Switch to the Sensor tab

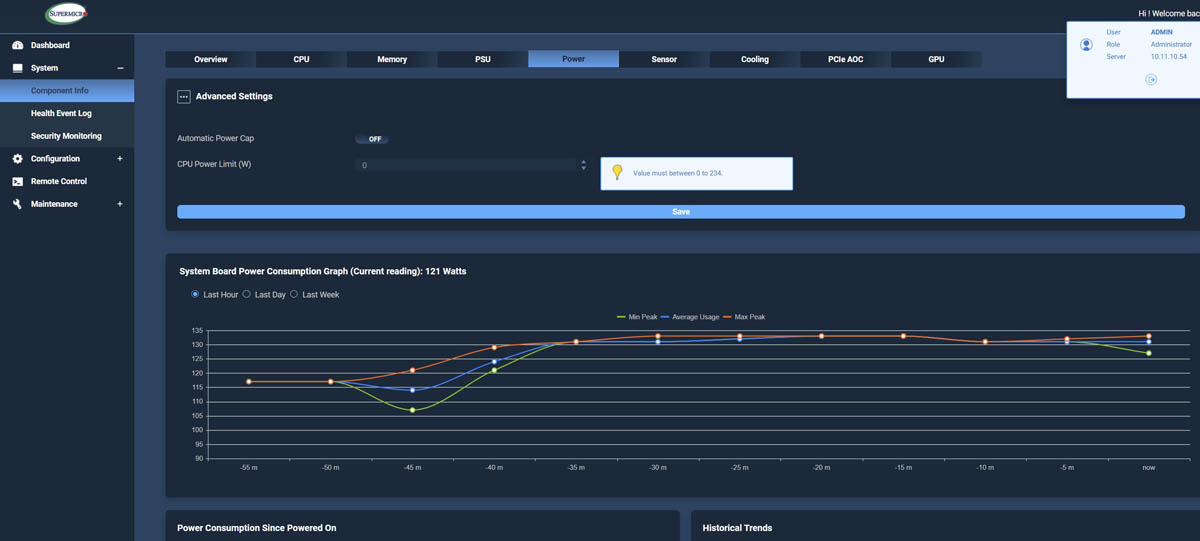(x=664, y=59)
